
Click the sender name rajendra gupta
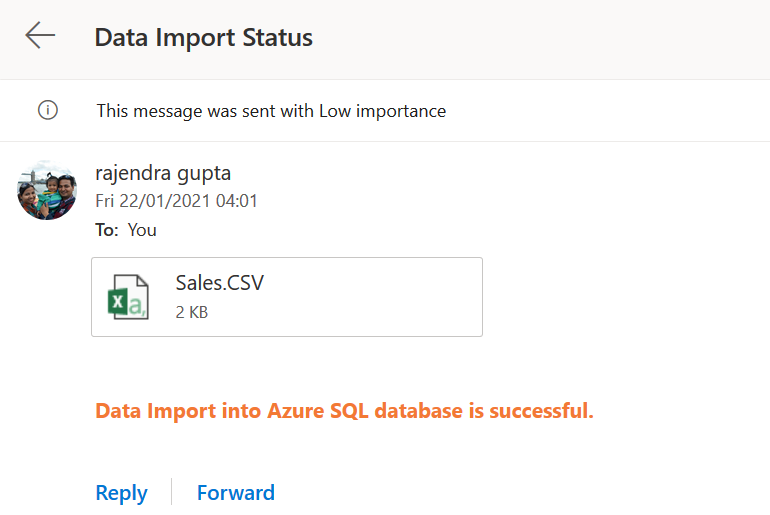[162, 172]
